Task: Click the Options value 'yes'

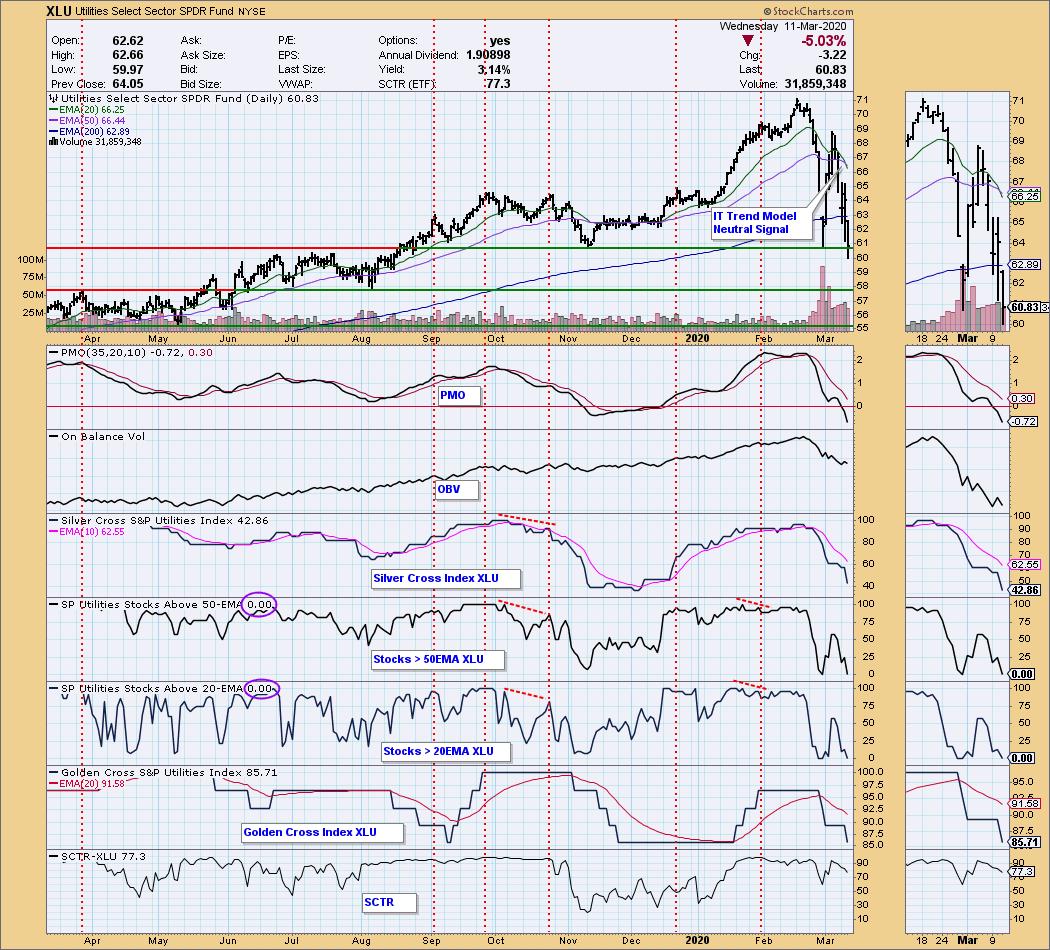Action: point(500,40)
